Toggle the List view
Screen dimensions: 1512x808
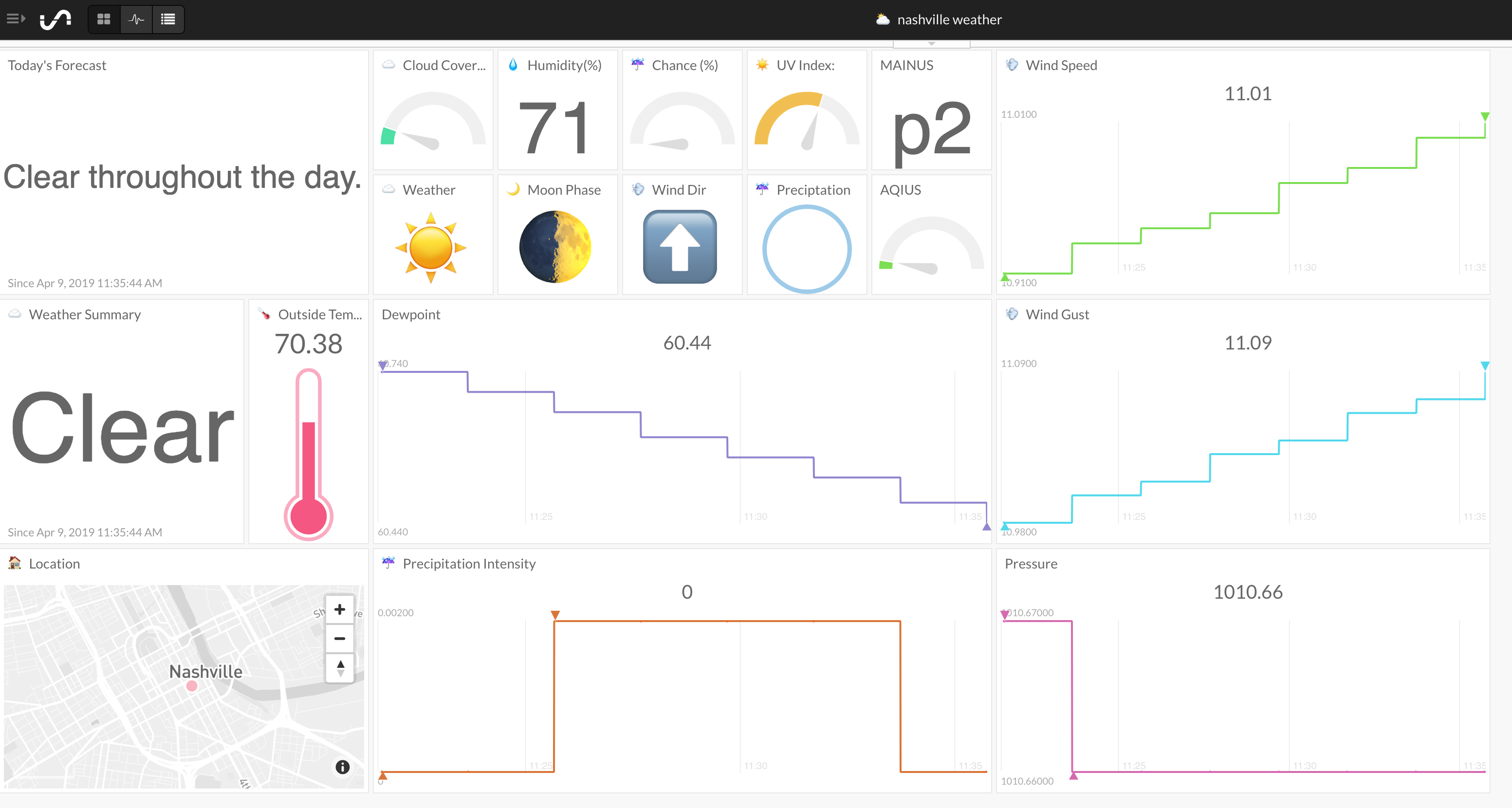point(168,19)
